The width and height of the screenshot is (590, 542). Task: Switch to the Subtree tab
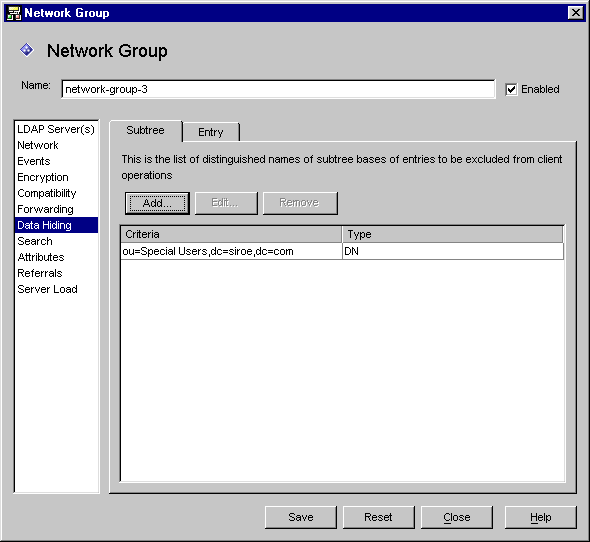click(x=146, y=131)
